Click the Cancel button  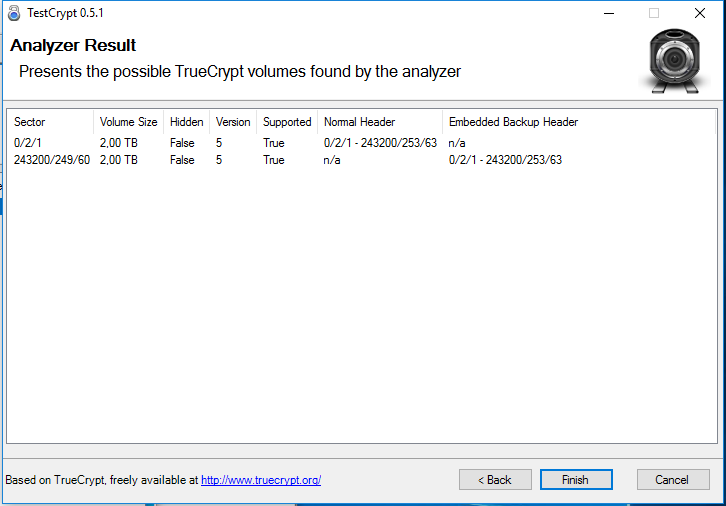pyautogui.click(x=673, y=480)
